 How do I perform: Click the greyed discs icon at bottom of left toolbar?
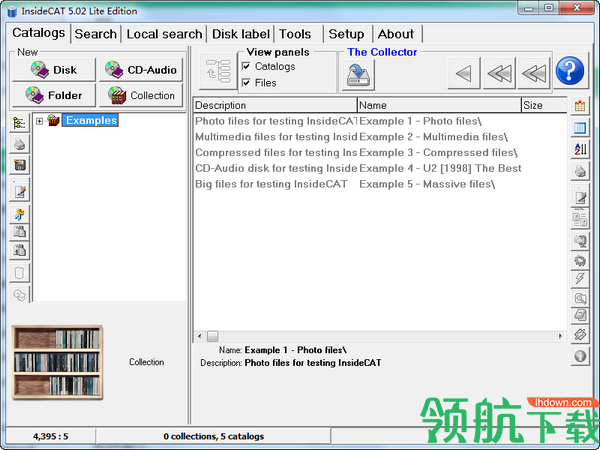pyautogui.click(x=20, y=295)
